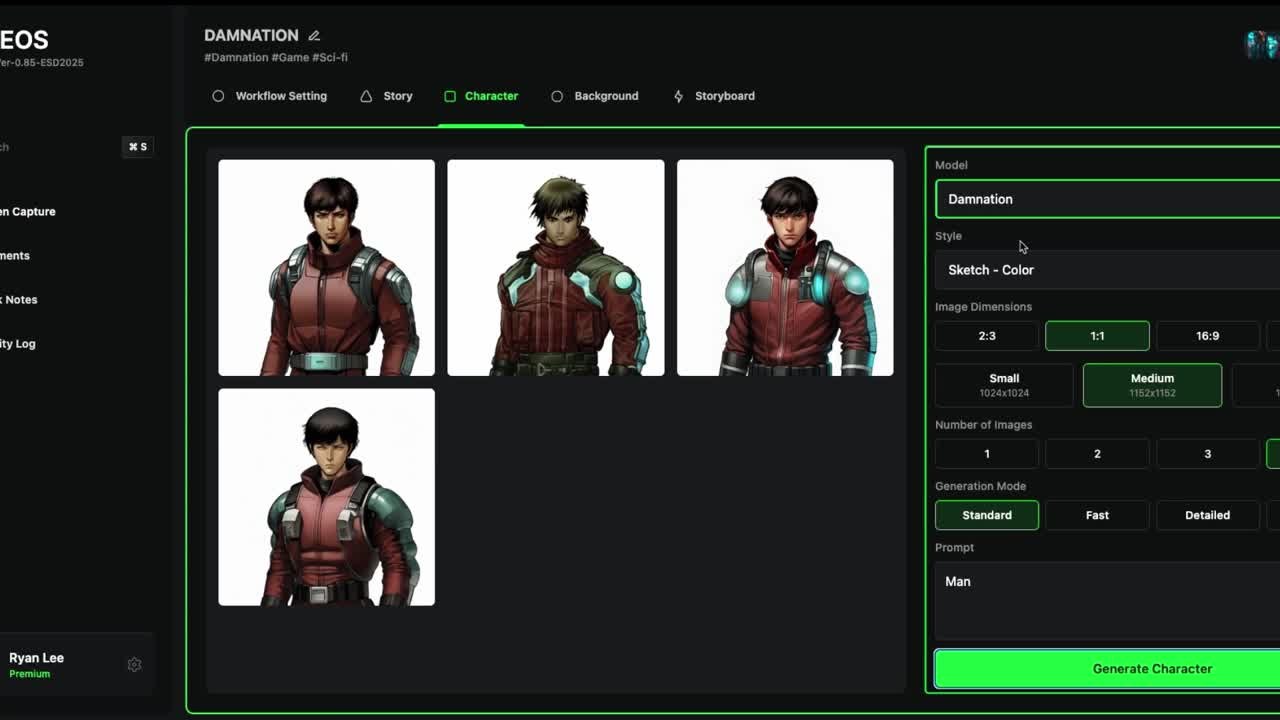The width and height of the screenshot is (1280, 720).
Task: Select the 2:3 image dimension
Action: (x=987, y=336)
